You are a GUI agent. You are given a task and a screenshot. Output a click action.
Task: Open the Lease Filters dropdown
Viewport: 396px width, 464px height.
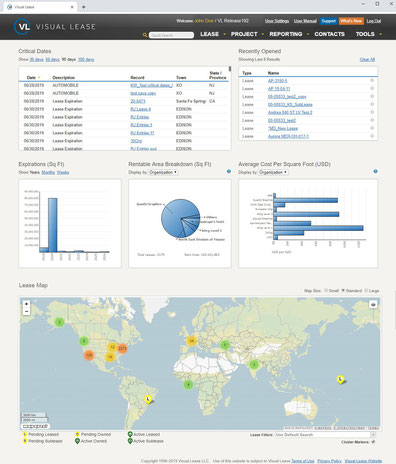325,435
